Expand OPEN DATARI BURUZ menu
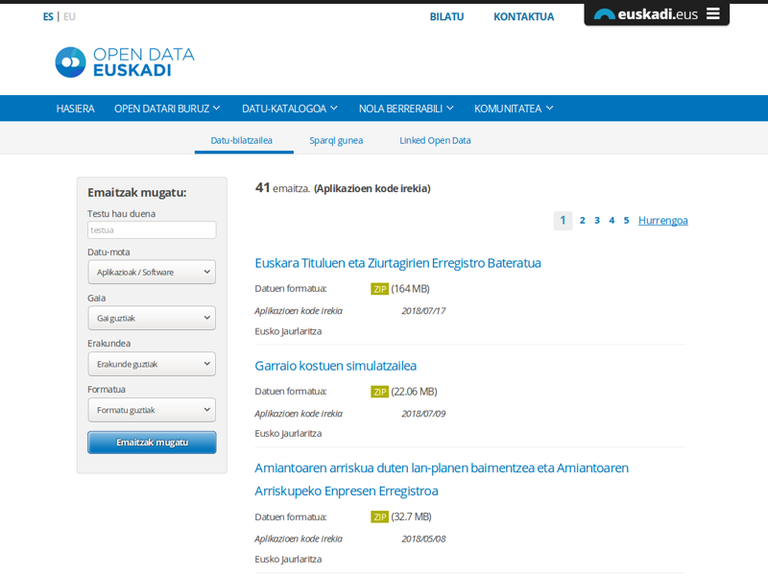 (167, 108)
